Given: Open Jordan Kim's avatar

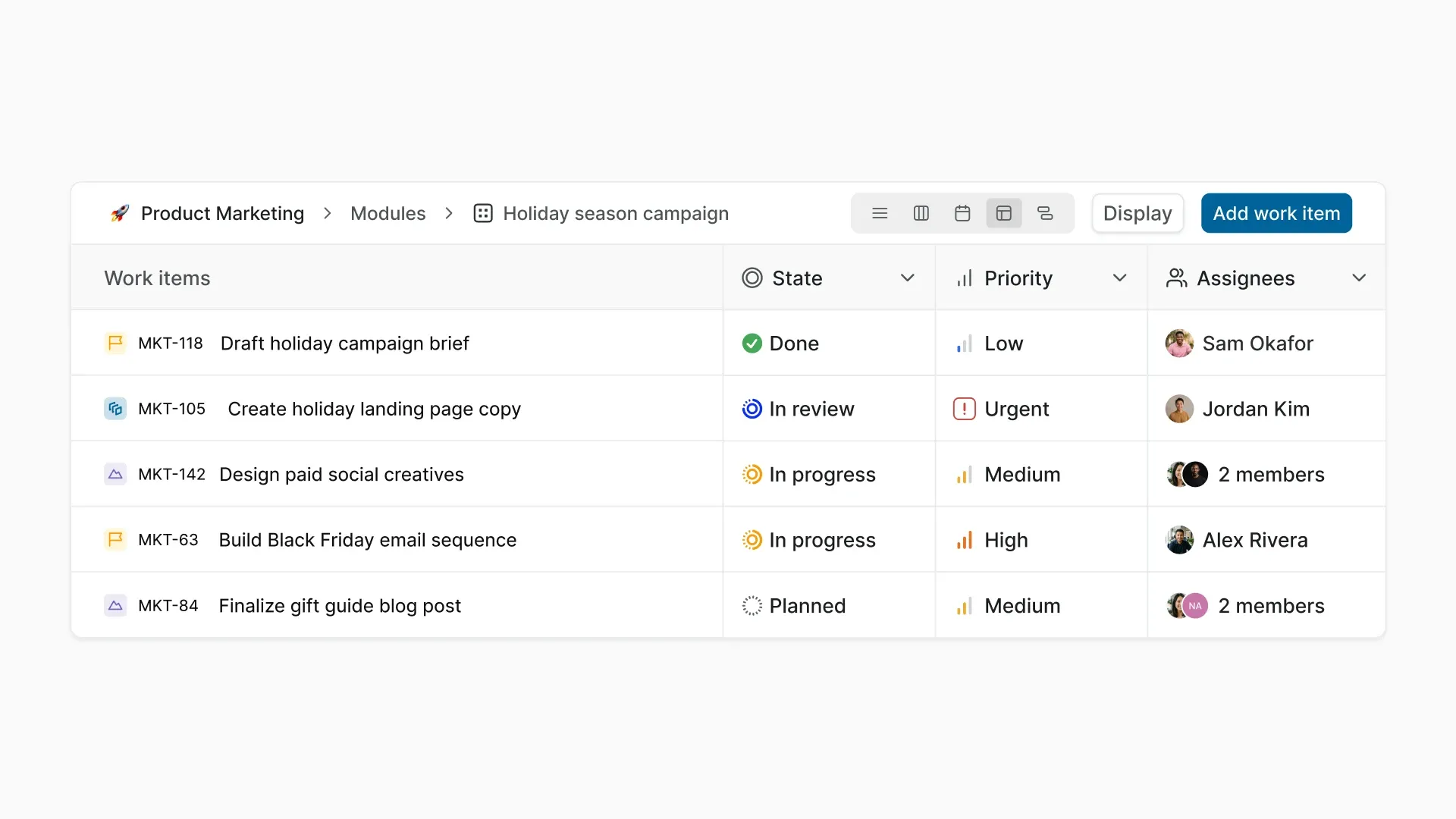Looking at the screenshot, I should (1179, 409).
